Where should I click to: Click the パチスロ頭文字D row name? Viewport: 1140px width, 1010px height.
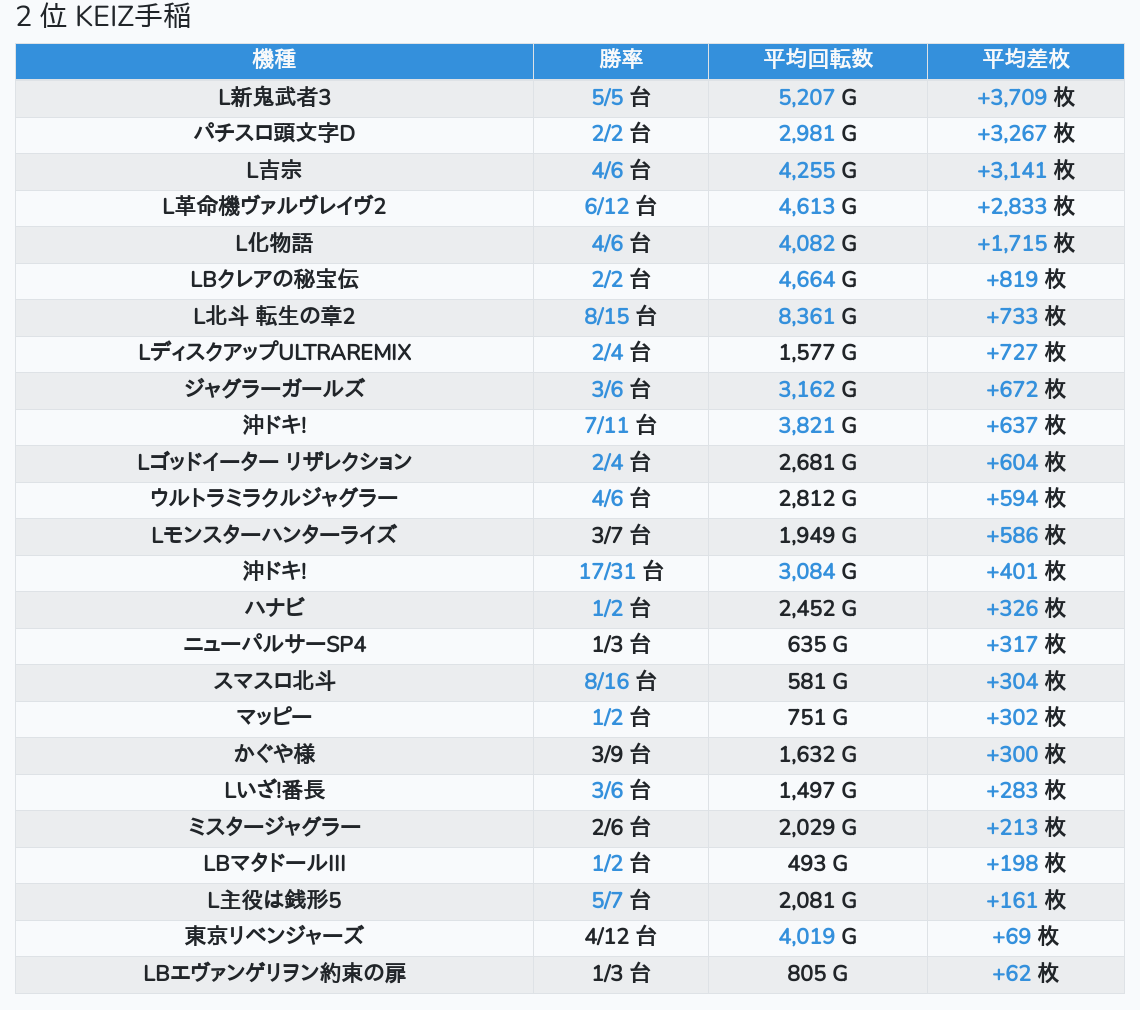click(x=274, y=134)
